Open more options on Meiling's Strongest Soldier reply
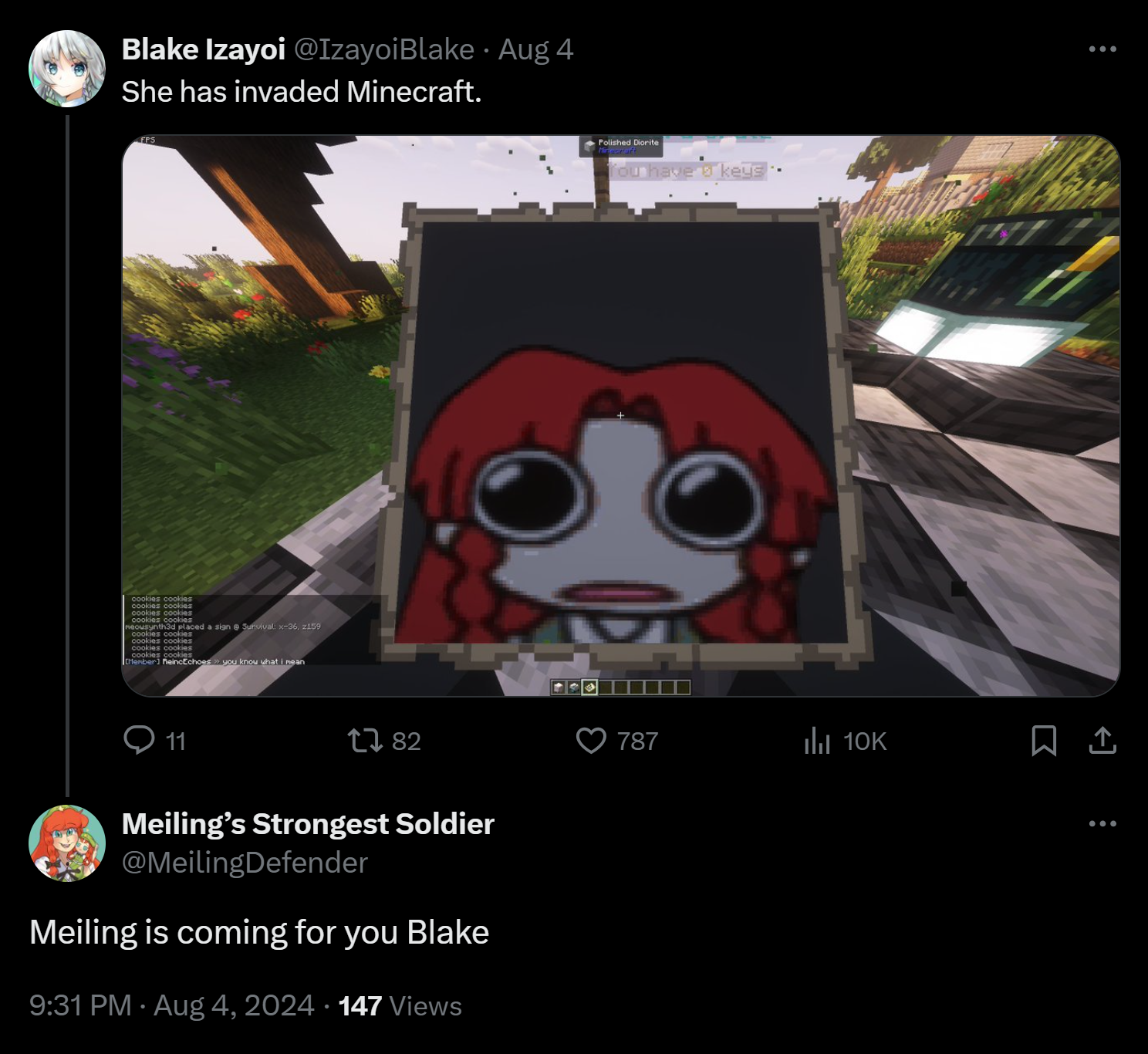Viewport: 1148px width, 1054px height. (x=1102, y=823)
